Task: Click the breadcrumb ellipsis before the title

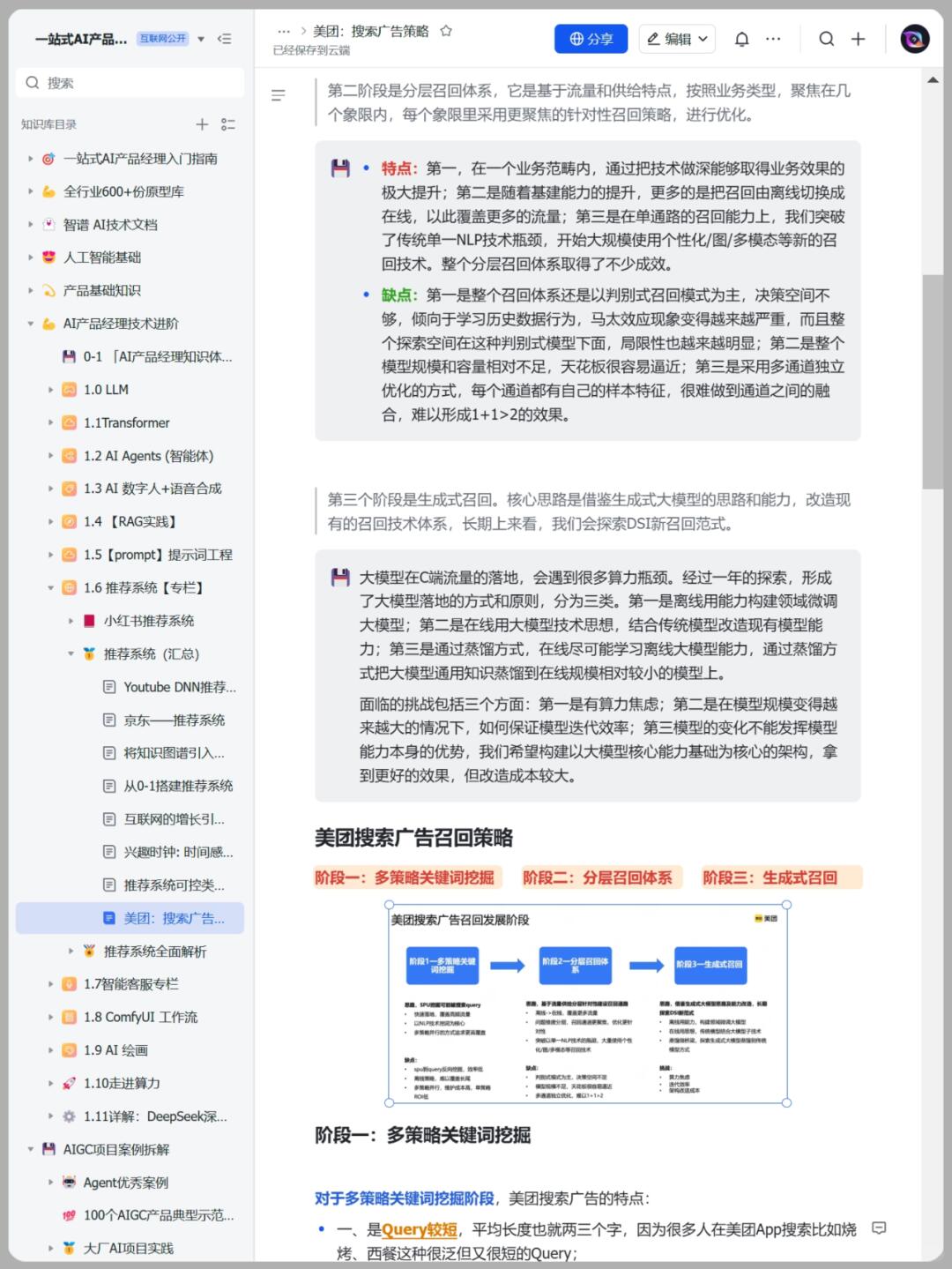Action: click(x=284, y=31)
